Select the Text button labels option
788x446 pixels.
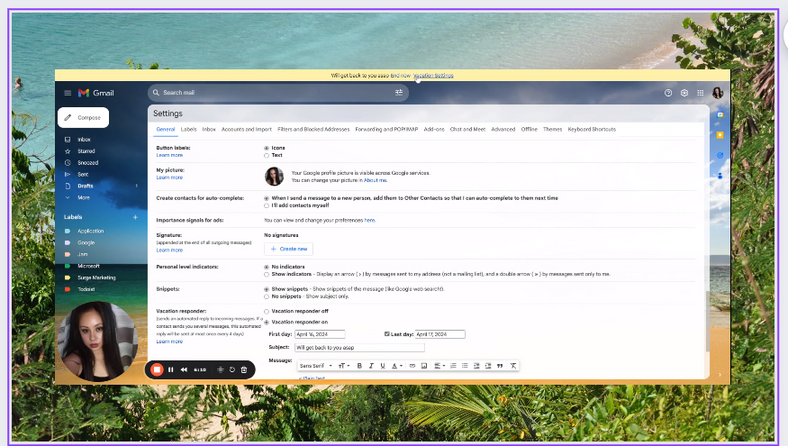point(266,155)
